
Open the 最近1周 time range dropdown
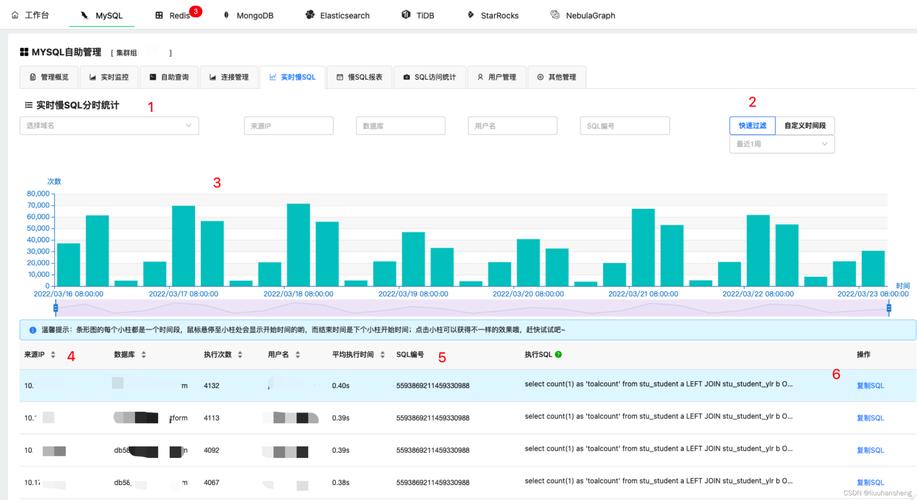coord(782,144)
